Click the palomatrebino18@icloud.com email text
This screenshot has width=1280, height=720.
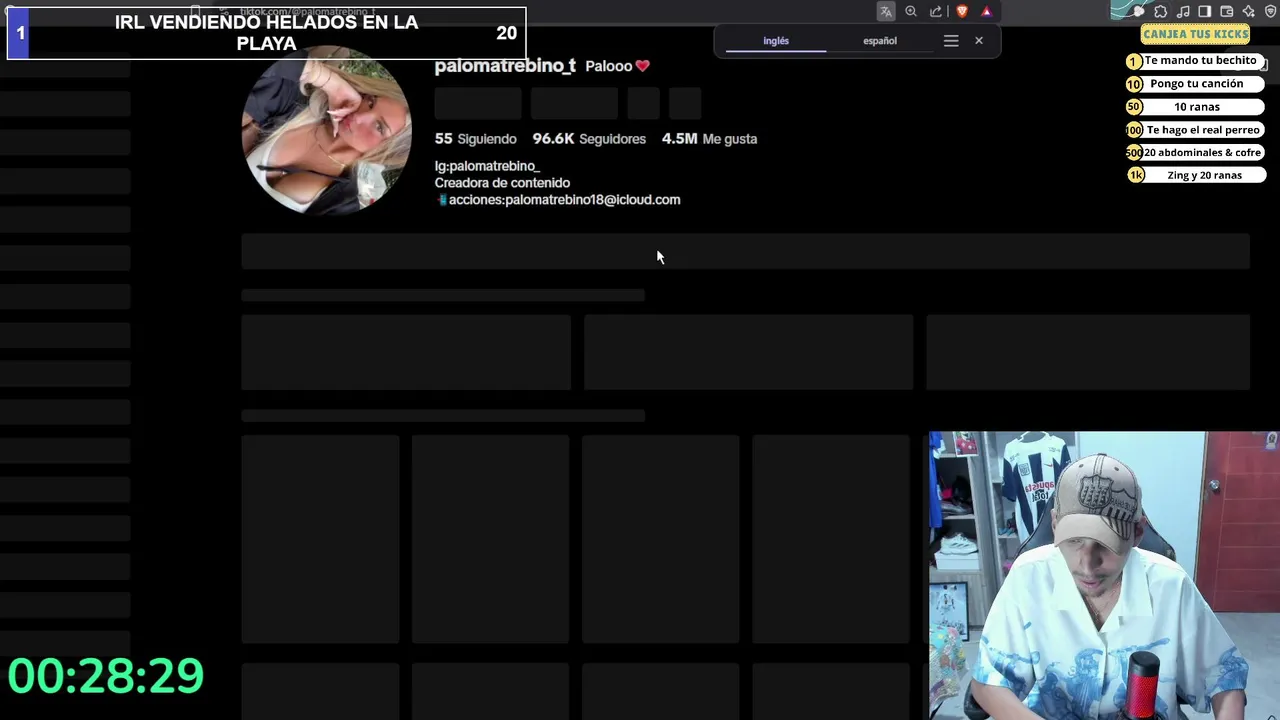tap(592, 200)
